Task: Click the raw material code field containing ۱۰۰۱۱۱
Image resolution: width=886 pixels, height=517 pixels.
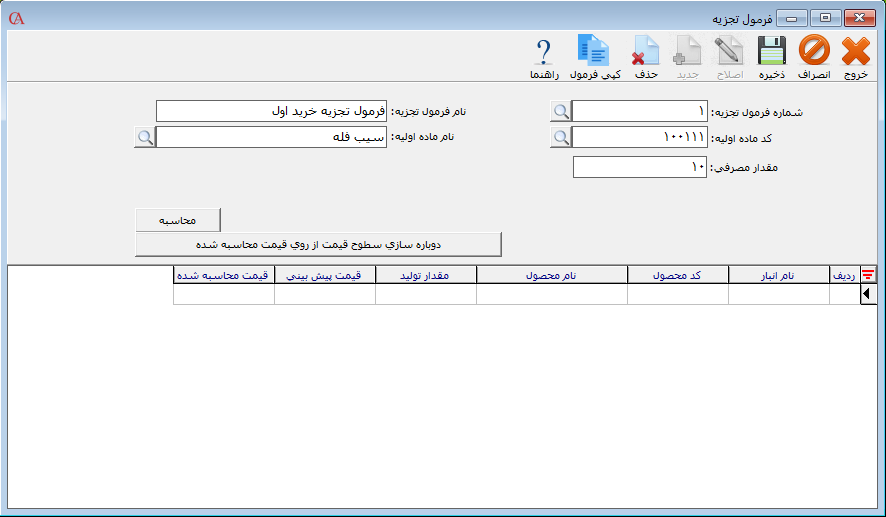Action: pyautogui.click(x=640, y=137)
